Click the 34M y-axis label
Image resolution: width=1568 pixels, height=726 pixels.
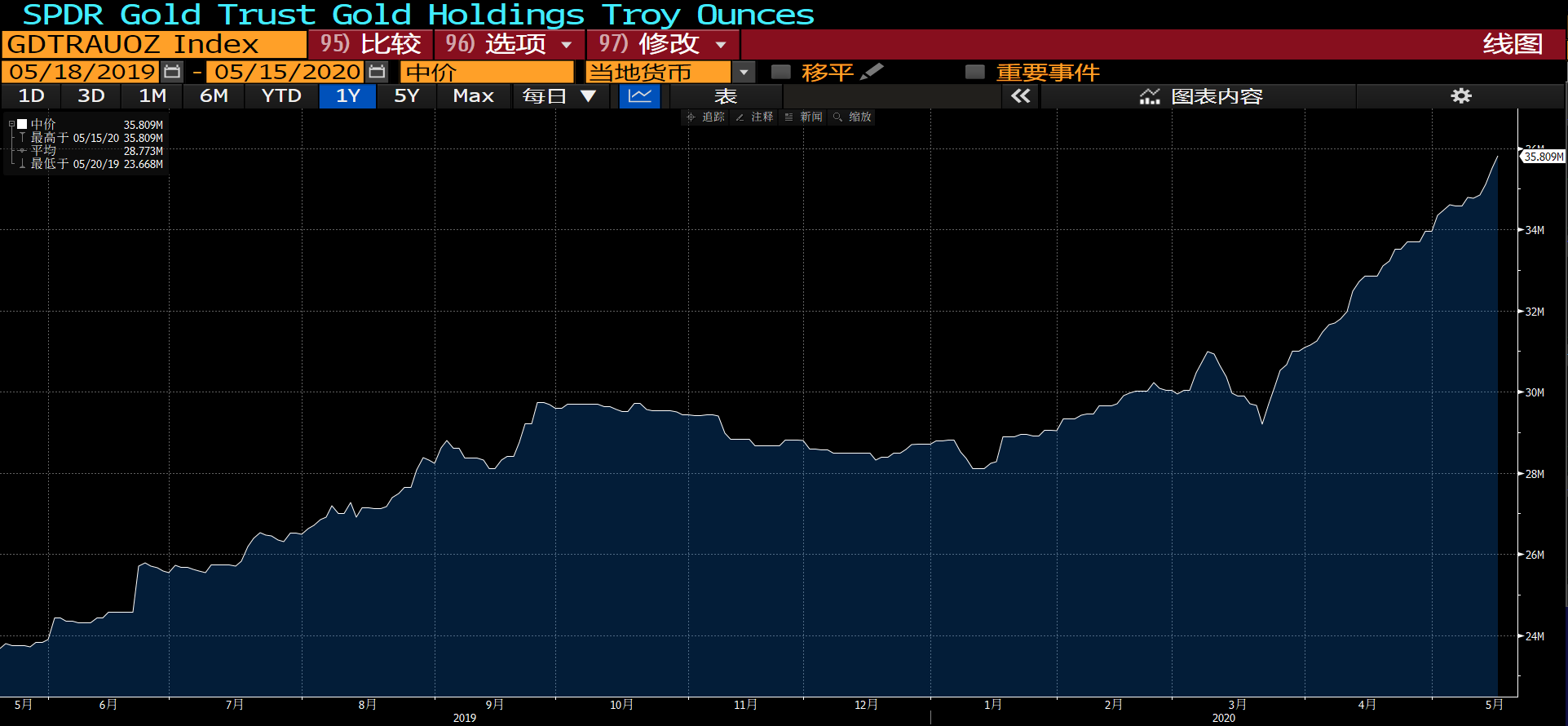(1535, 230)
